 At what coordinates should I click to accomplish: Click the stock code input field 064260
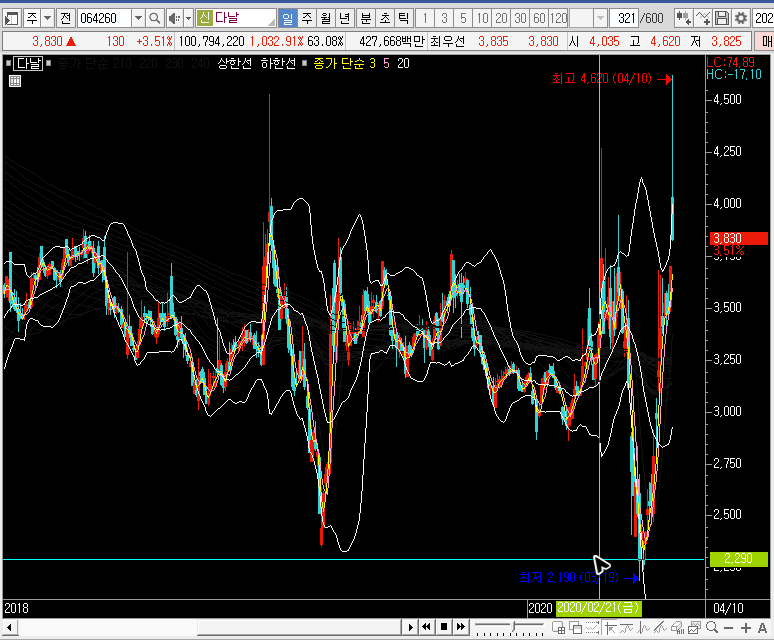[105, 19]
